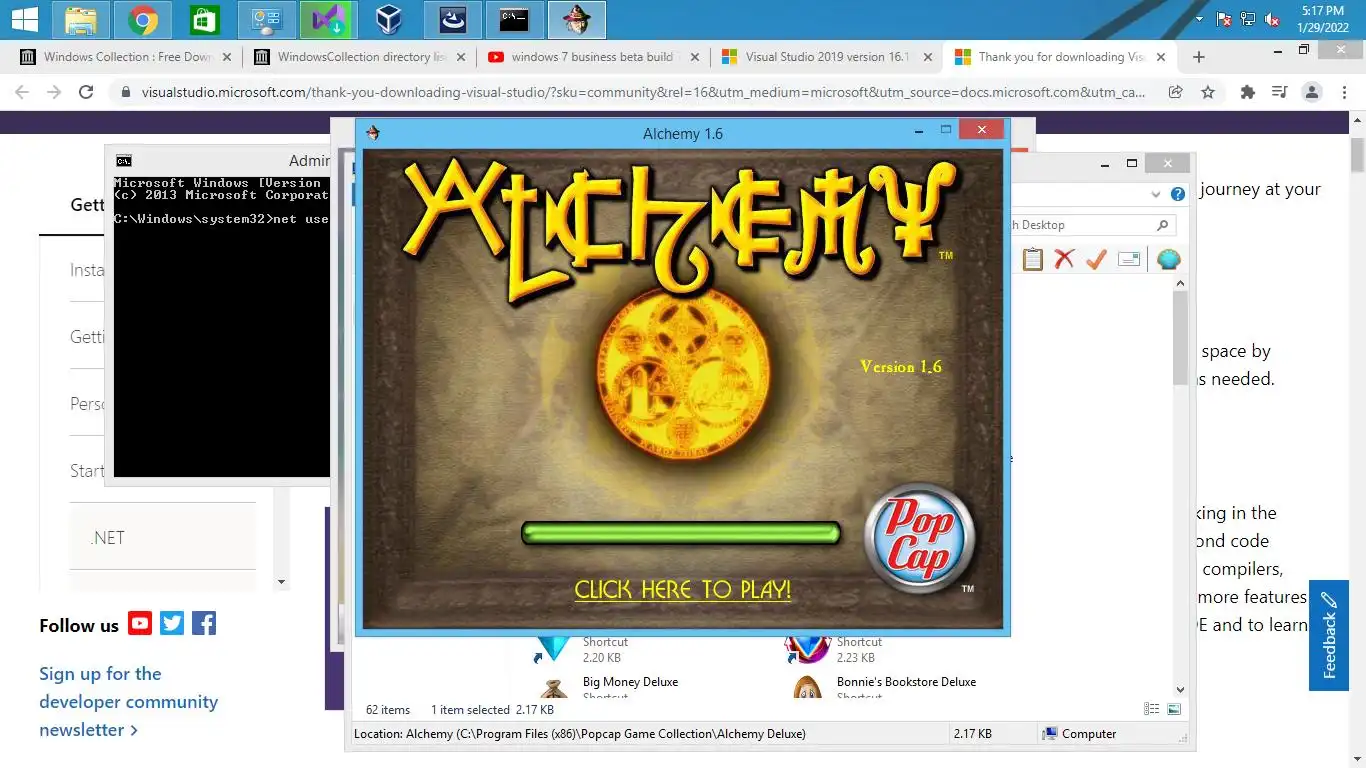This screenshot has height=768, width=1366.
Task: Click 'Sign up for the developer community newsletter'
Action: click(x=128, y=701)
